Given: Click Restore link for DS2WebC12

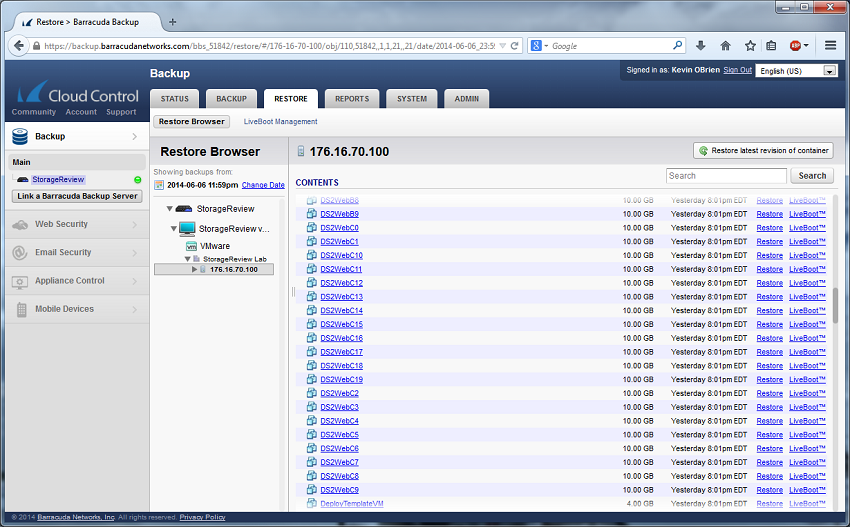Looking at the screenshot, I should point(770,283).
